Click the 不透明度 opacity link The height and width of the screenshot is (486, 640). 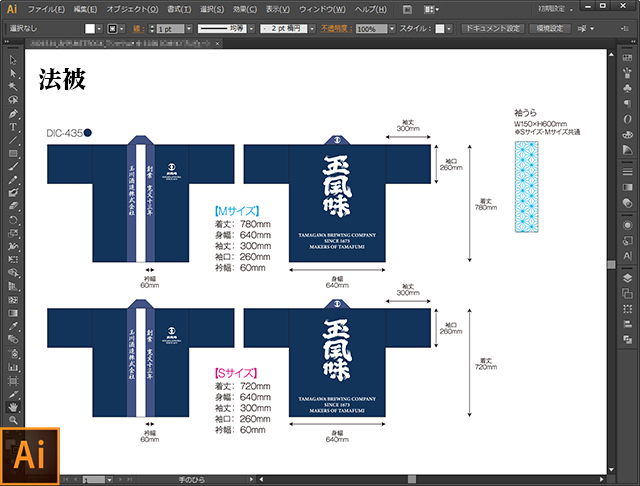pos(336,29)
